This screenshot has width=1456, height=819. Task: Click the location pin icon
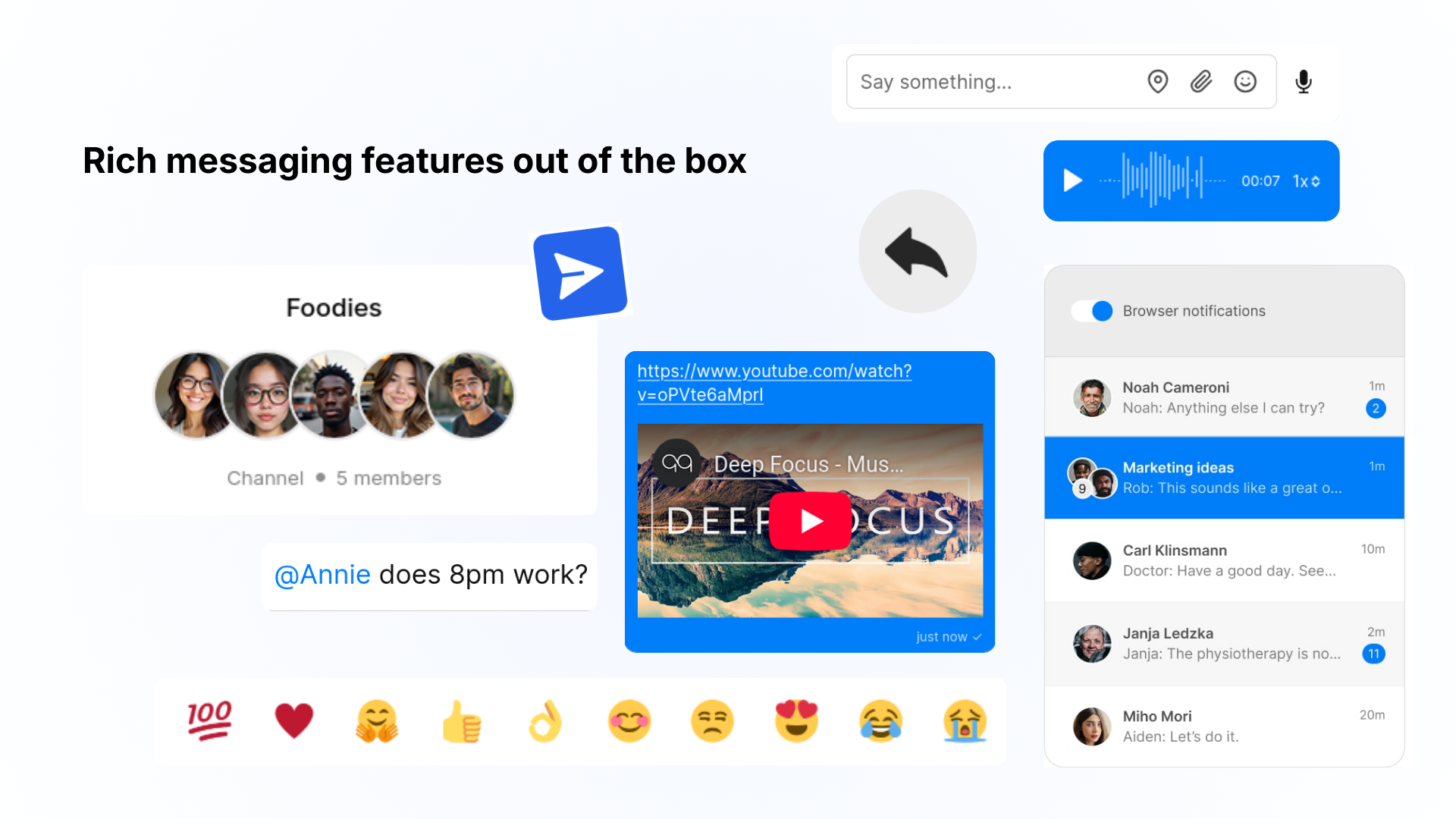[x=1157, y=81]
